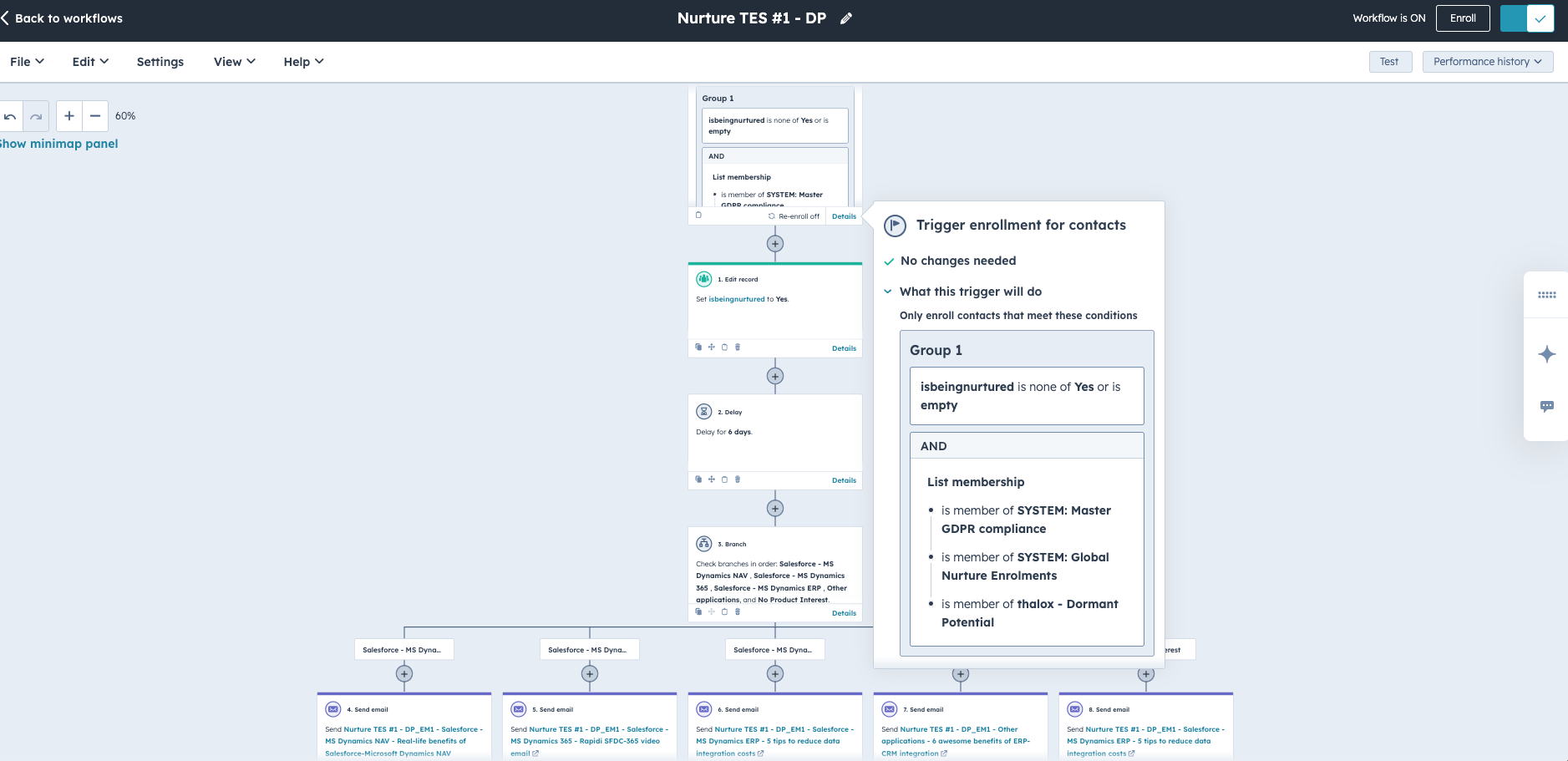
Task: Open Details of the enrollment trigger card
Action: click(844, 216)
